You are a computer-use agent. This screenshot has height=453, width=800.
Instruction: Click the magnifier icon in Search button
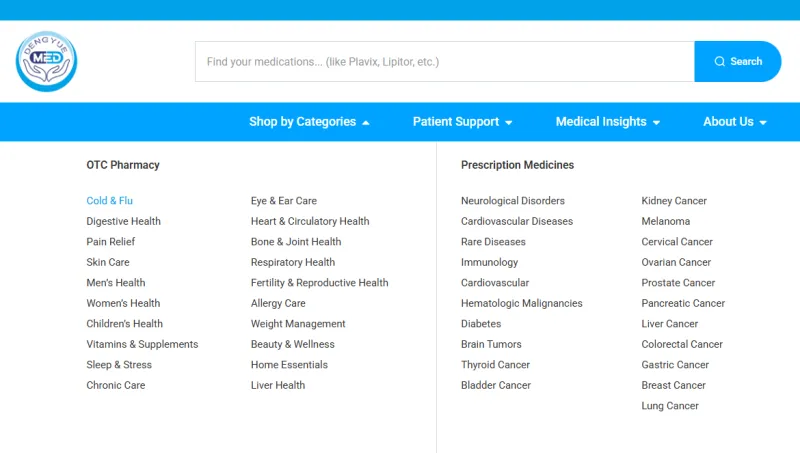point(719,61)
